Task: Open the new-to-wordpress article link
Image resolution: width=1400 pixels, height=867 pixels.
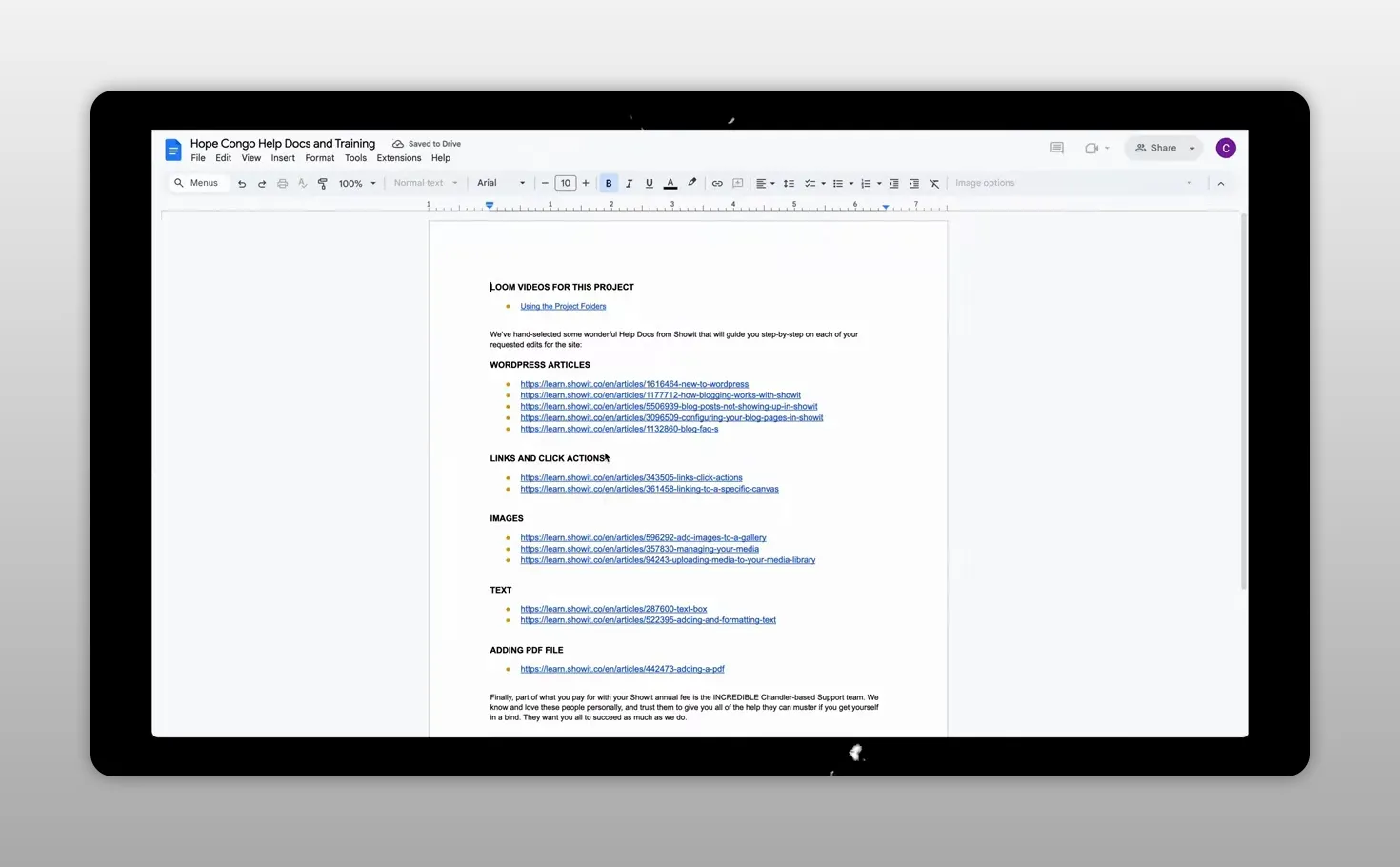Action: pos(634,384)
